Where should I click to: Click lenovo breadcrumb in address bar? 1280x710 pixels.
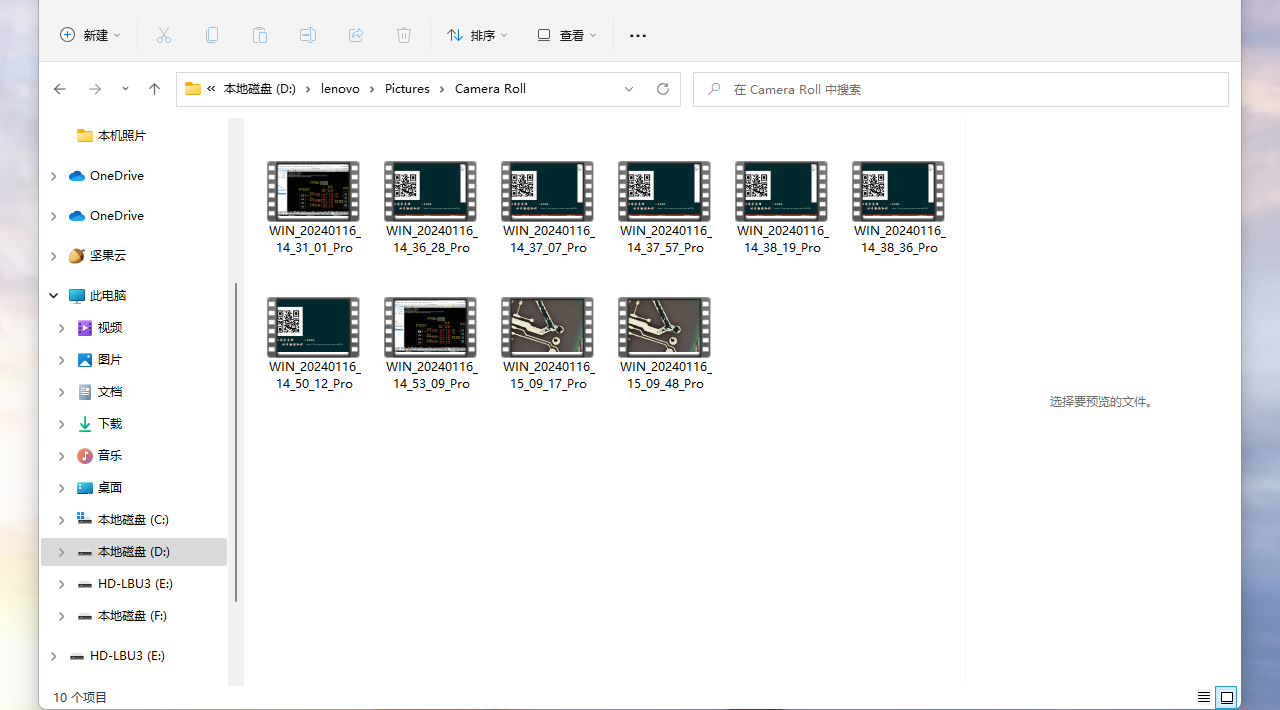click(x=340, y=89)
